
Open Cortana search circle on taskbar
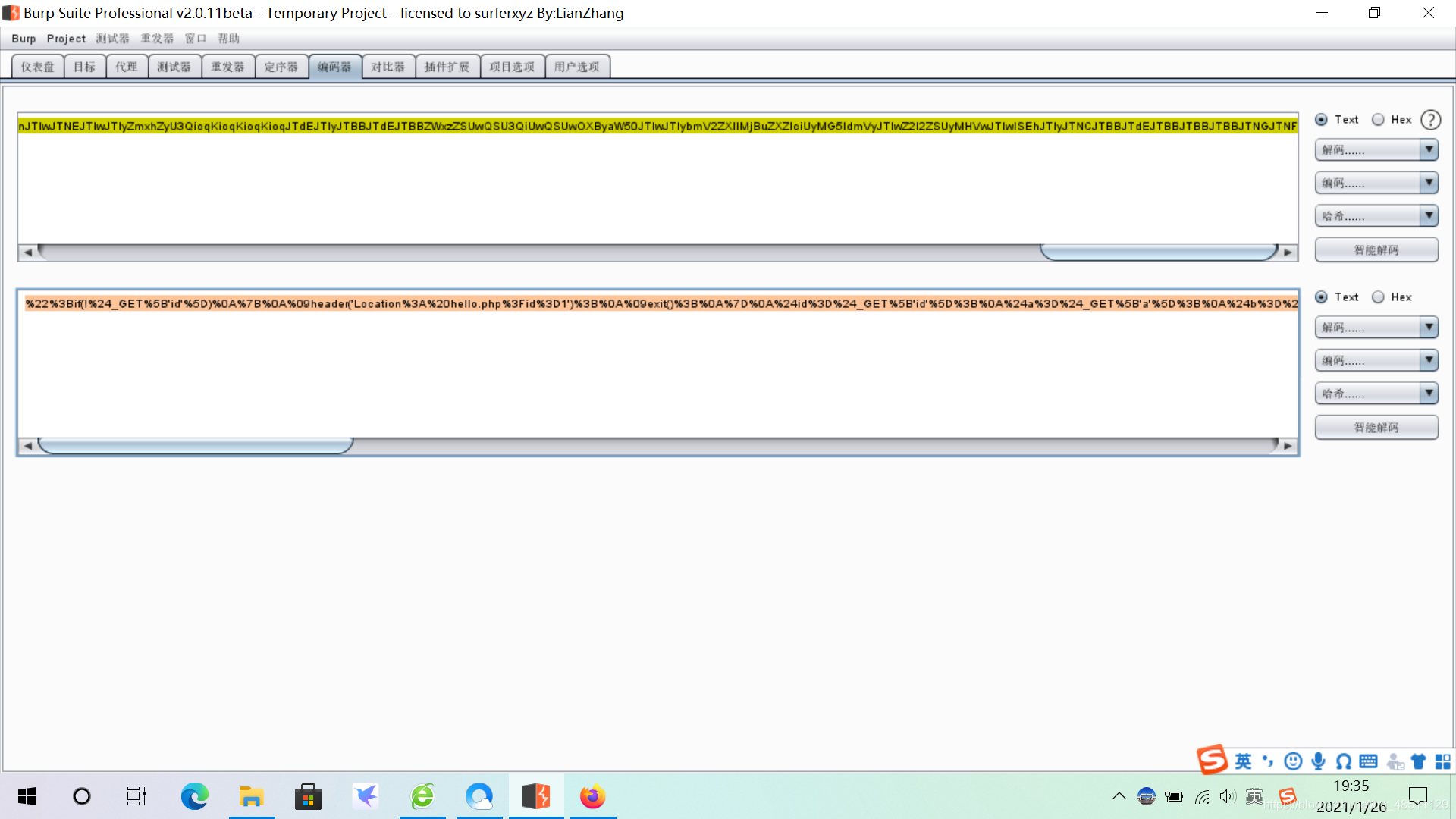pyautogui.click(x=82, y=796)
